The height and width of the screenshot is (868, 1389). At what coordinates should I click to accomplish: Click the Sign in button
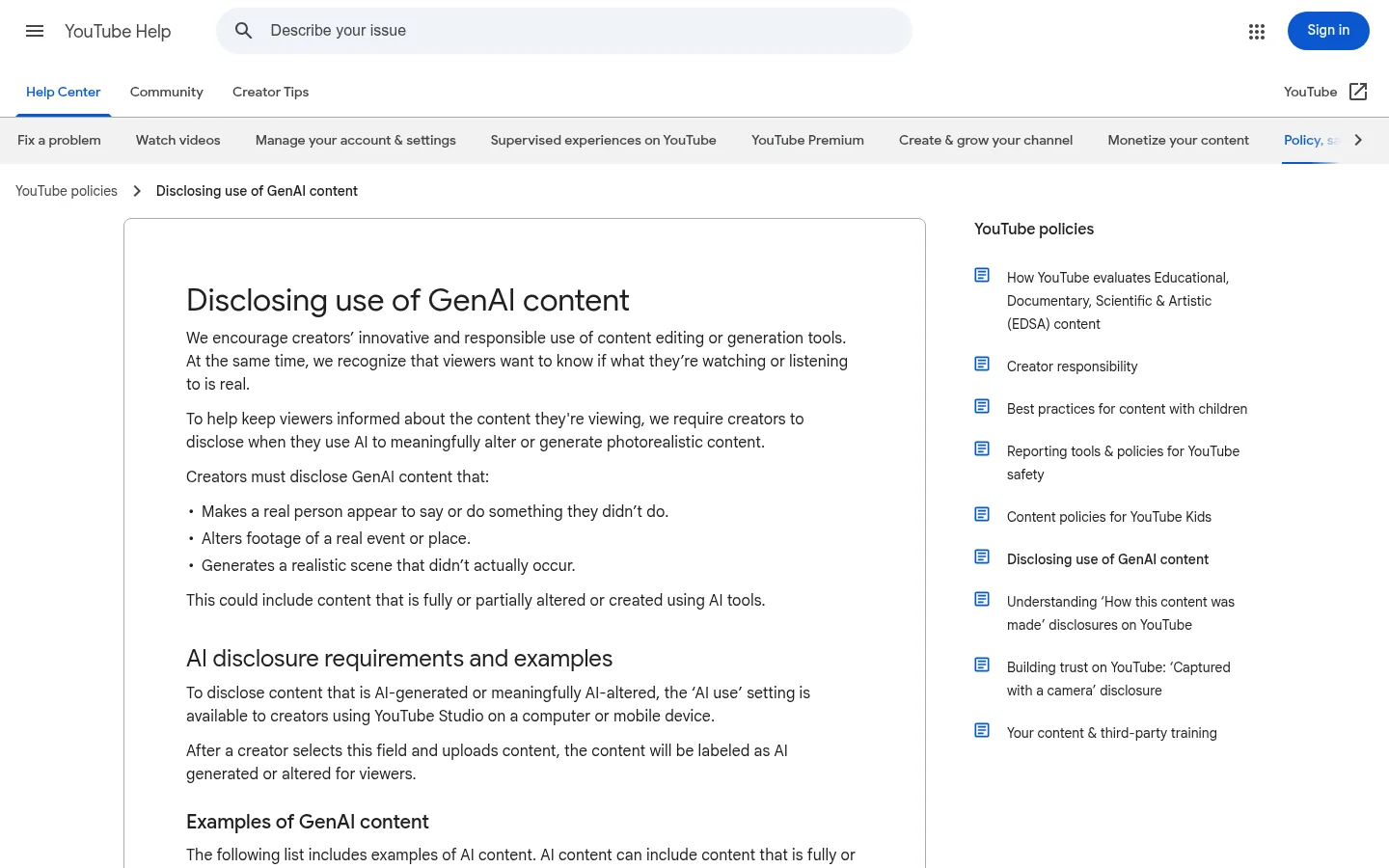click(1328, 31)
